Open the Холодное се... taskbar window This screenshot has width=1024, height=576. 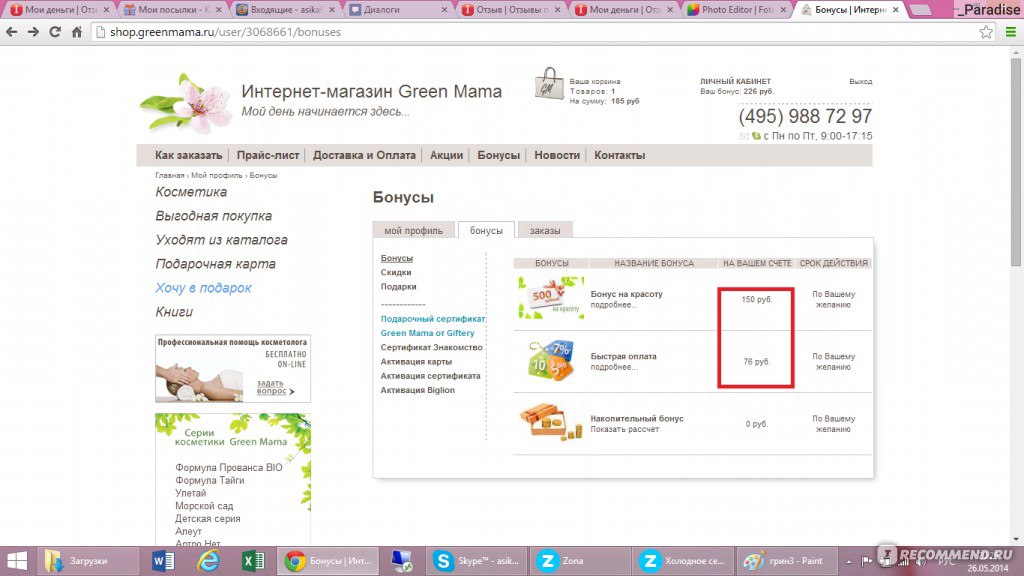pyautogui.click(x=683, y=561)
